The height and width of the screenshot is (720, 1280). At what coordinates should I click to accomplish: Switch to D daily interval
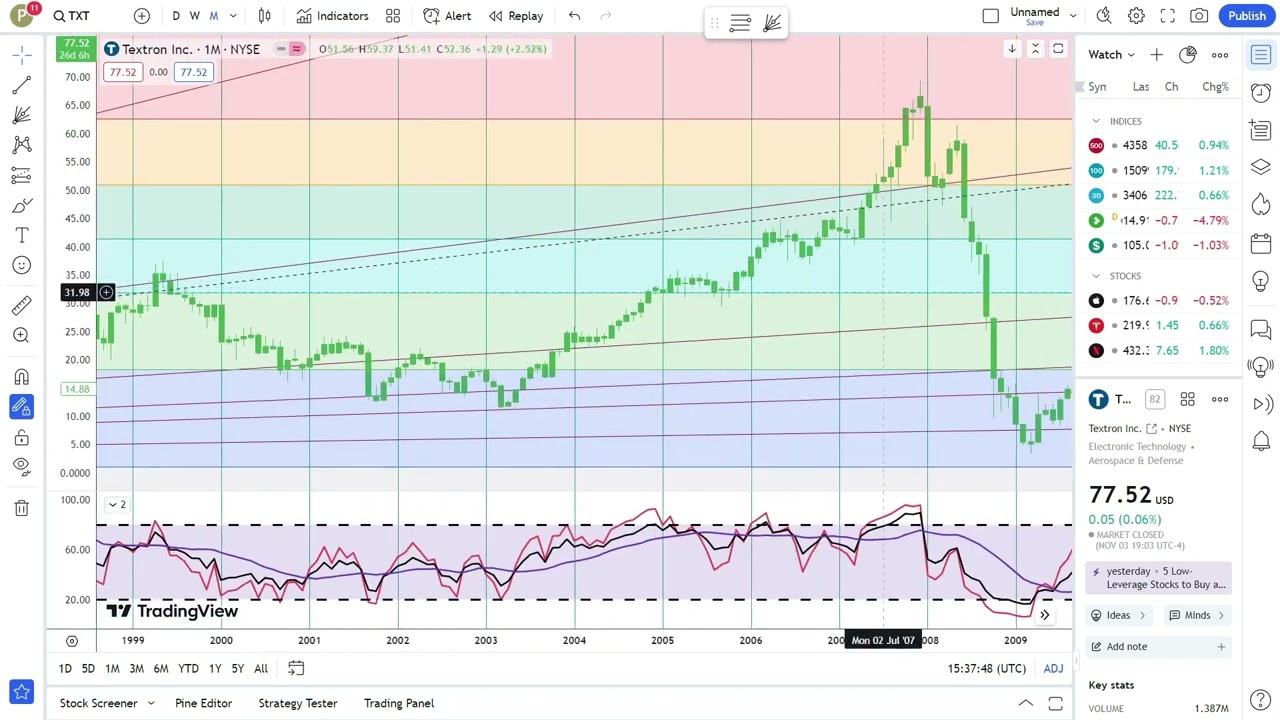coord(176,16)
